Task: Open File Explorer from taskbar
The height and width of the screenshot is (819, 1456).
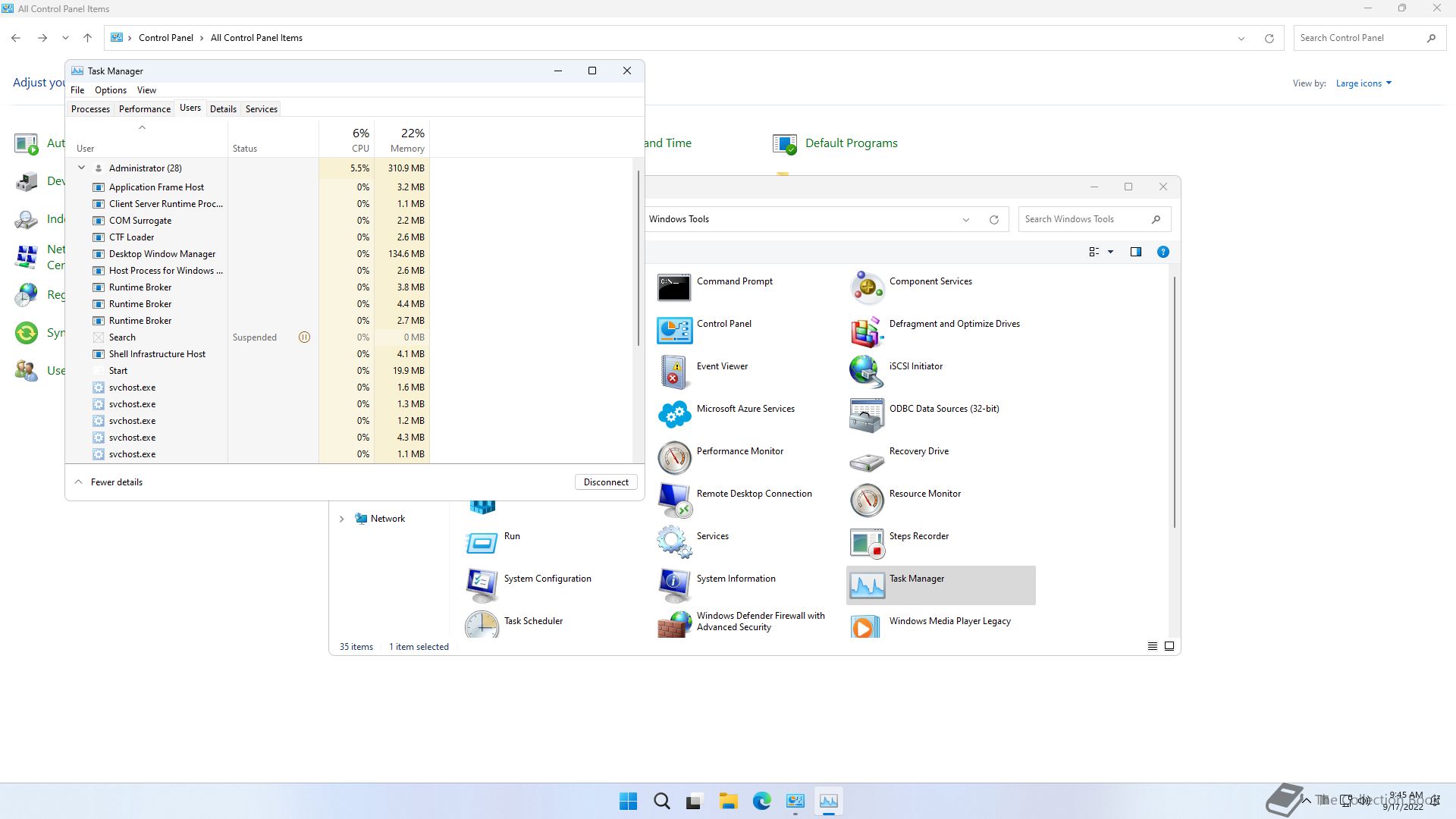Action: tap(728, 801)
